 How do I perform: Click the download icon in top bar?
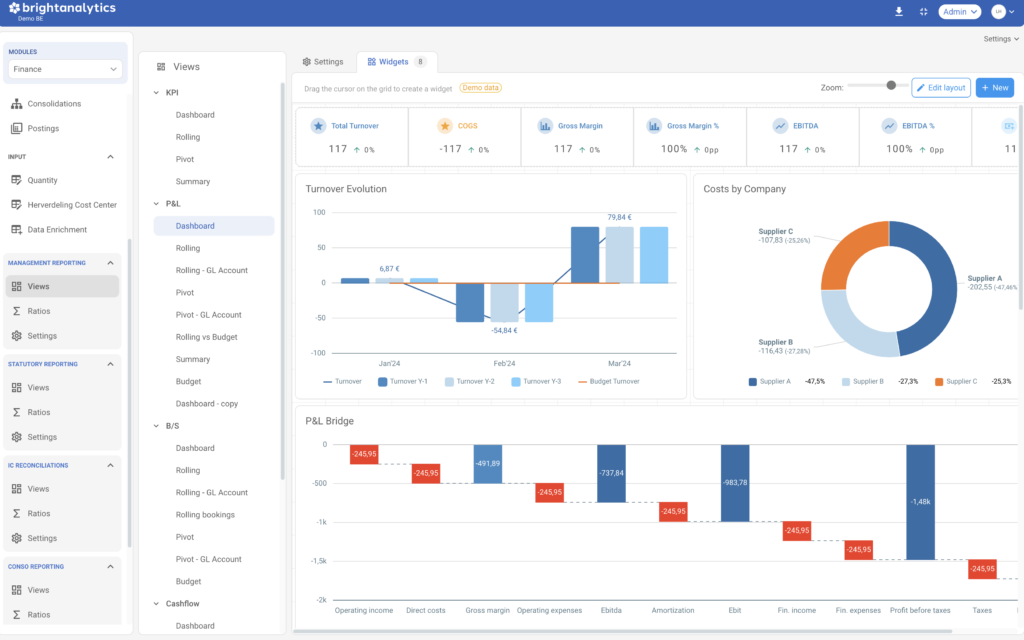898,12
